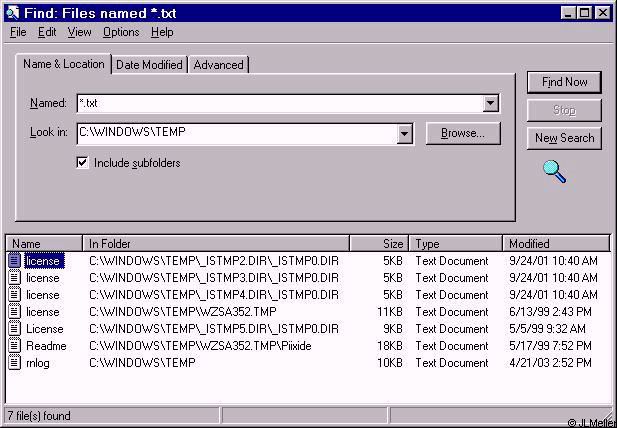
Task: Click the Find Now button
Action: pos(564,82)
